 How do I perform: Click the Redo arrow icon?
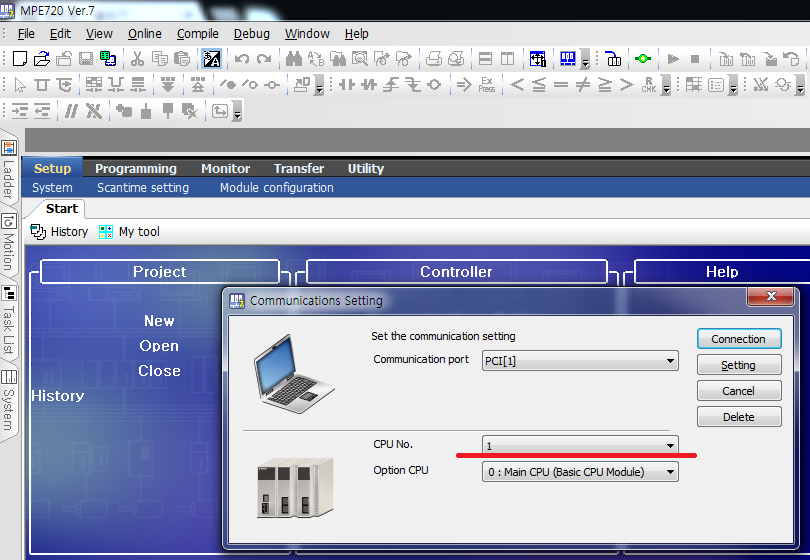tap(264, 59)
